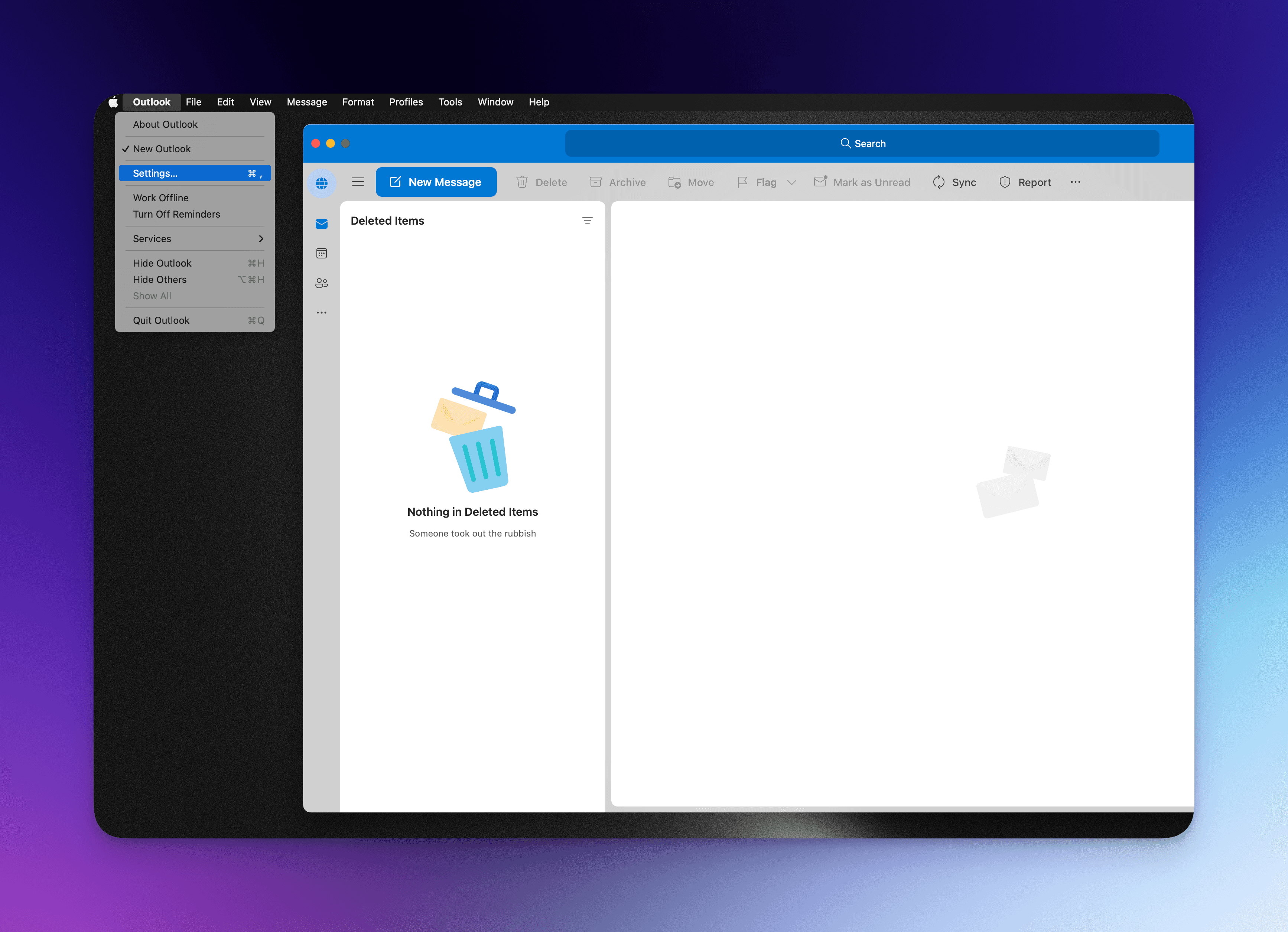Open the Mail view in sidebar
This screenshot has width=1288, height=932.
[321, 224]
